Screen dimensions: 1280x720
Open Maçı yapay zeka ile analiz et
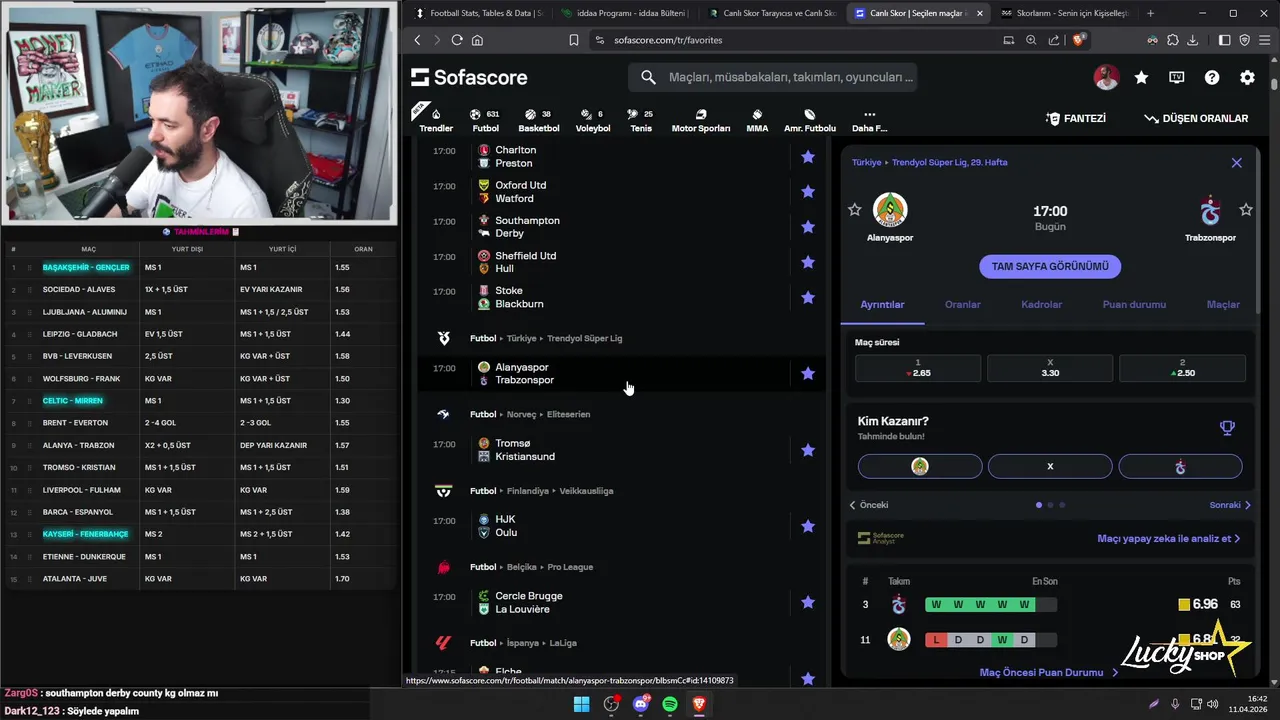(x=1169, y=538)
